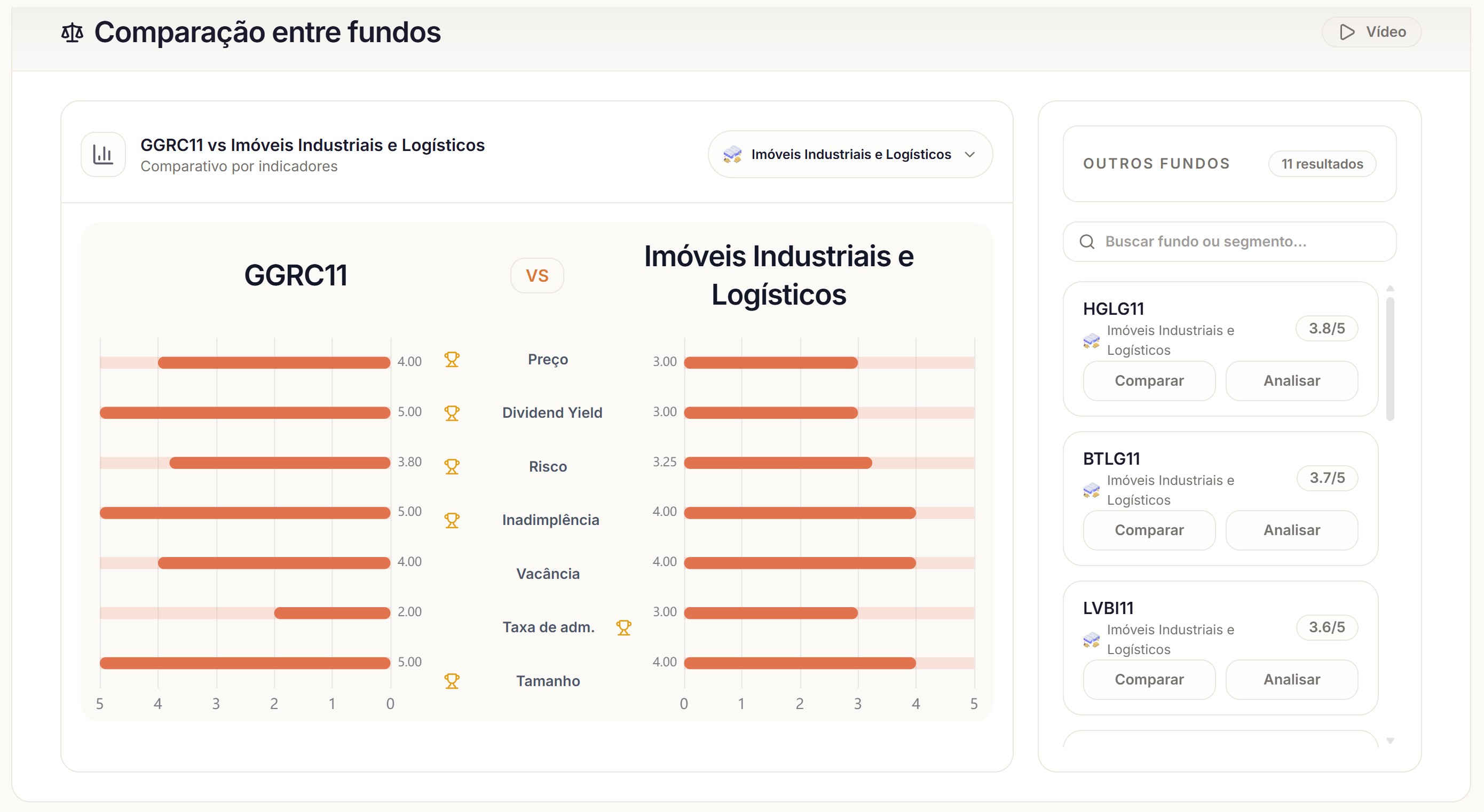The width and height of the screenshot is (1484, 812).
Task: Click the GGRC11 Taxa de adm. bar showing 2.00
Action: pos(333,613)
